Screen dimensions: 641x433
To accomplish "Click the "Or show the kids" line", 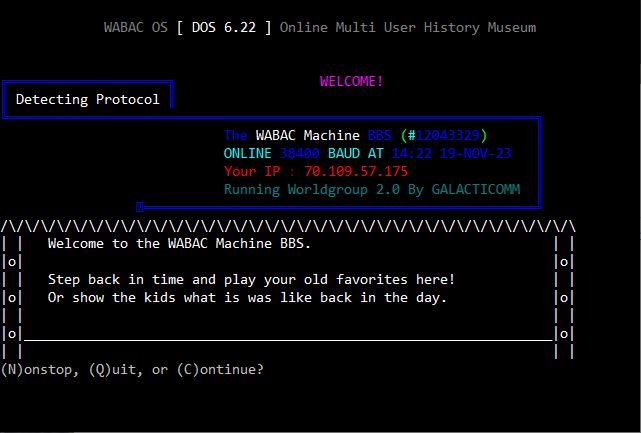I will 247,298.
